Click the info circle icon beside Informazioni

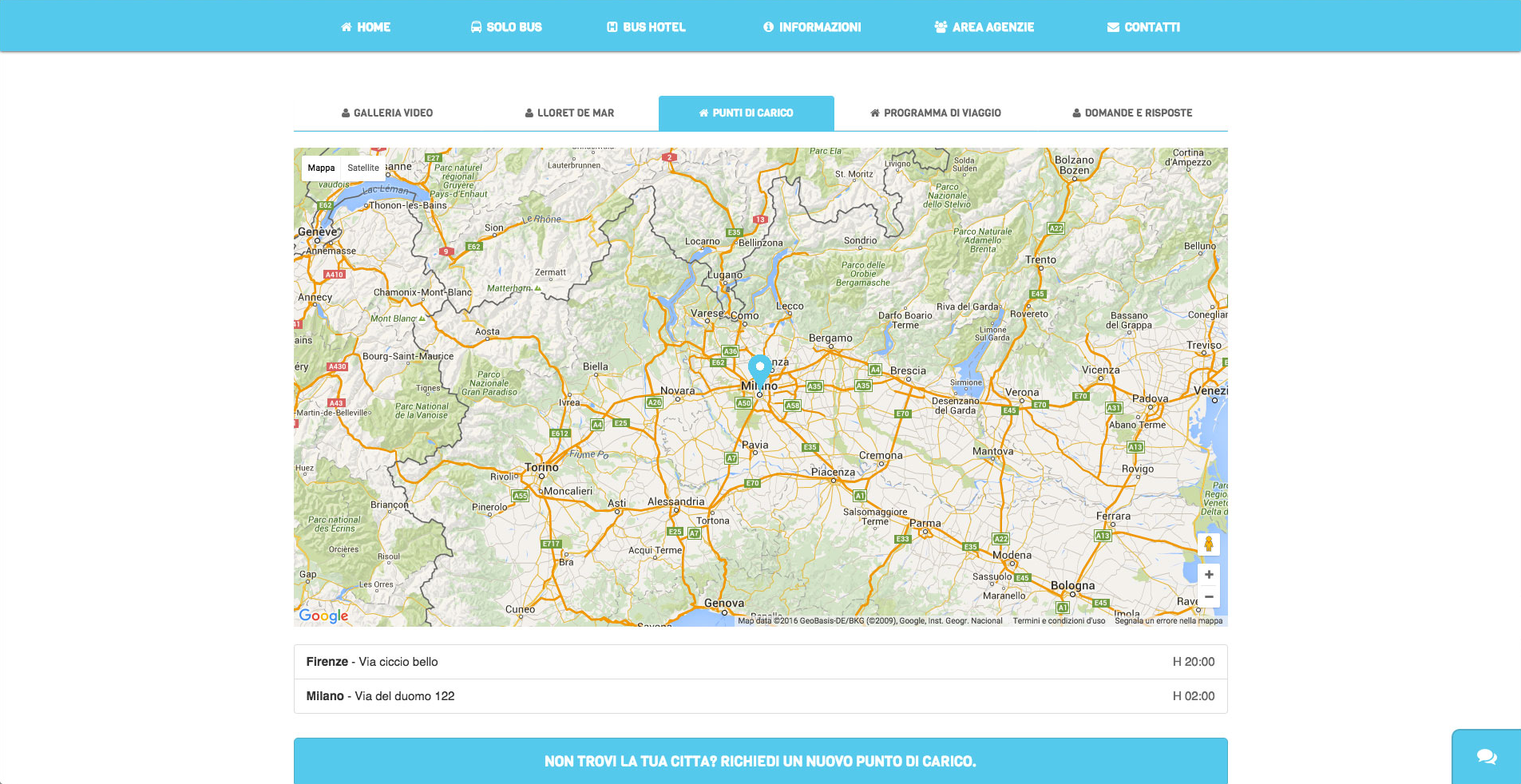coord(769,27)
